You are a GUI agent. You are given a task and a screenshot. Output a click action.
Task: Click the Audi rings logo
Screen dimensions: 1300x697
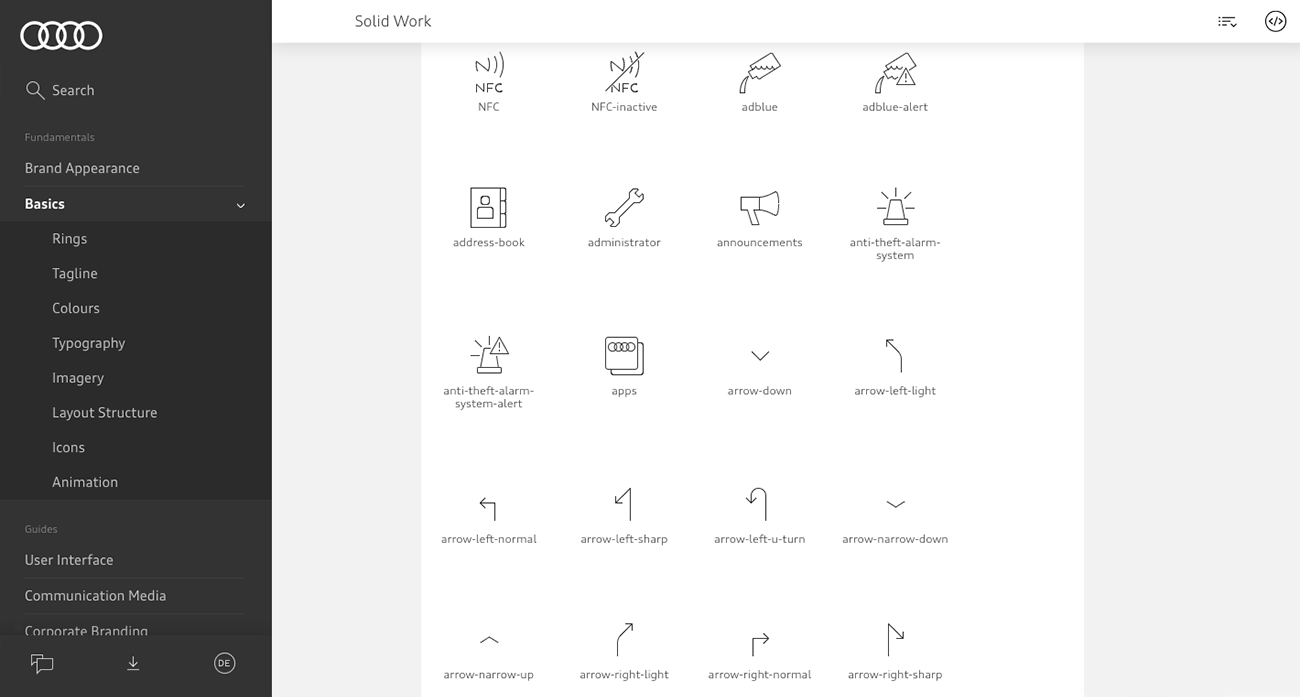tap(61, 36)
